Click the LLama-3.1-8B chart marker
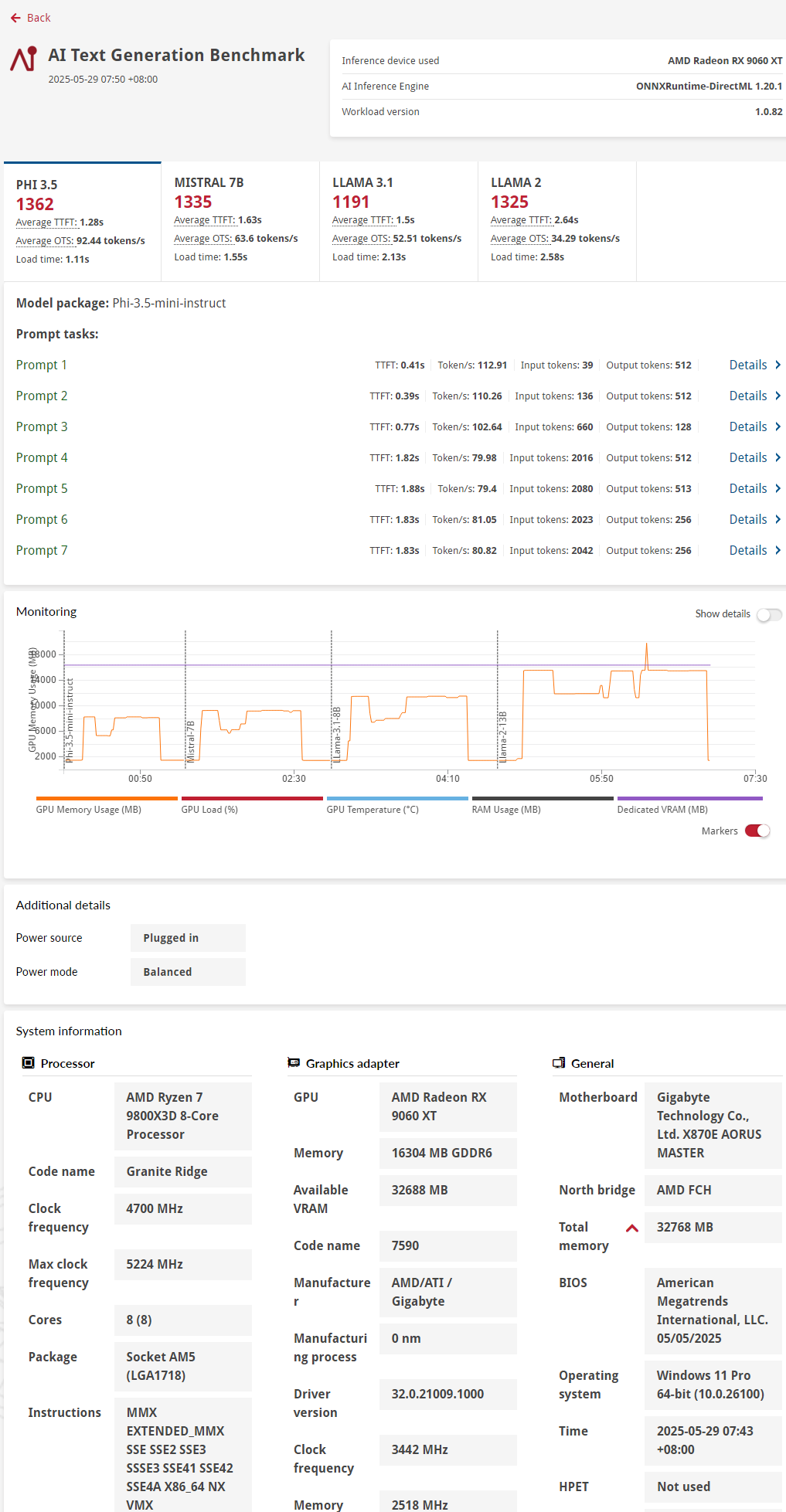This screenshot has width=786, height=1512. [x=336, y=735]
